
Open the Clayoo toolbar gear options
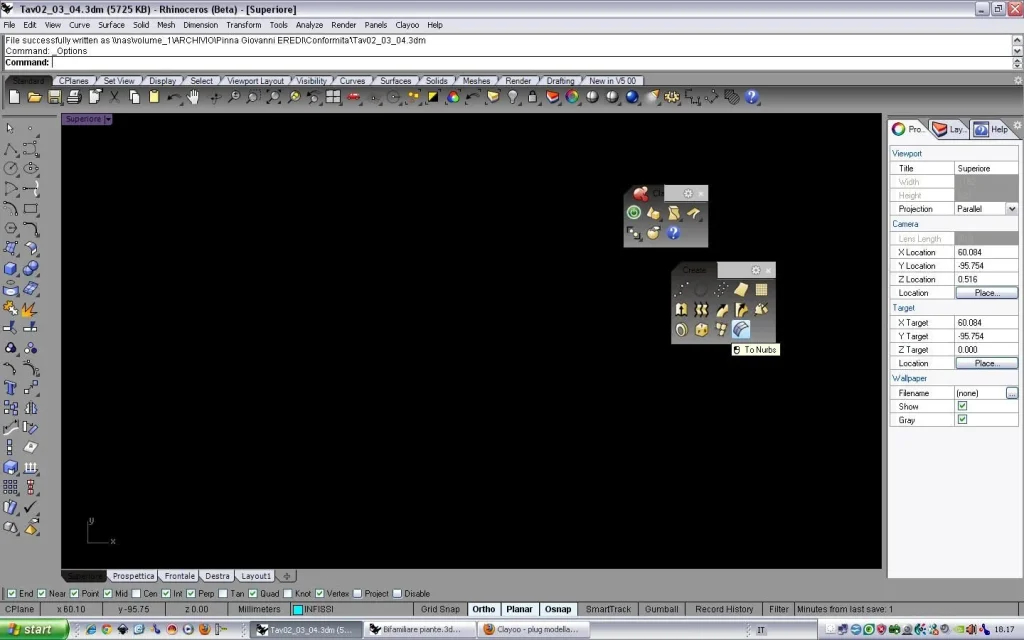[688, 194]
